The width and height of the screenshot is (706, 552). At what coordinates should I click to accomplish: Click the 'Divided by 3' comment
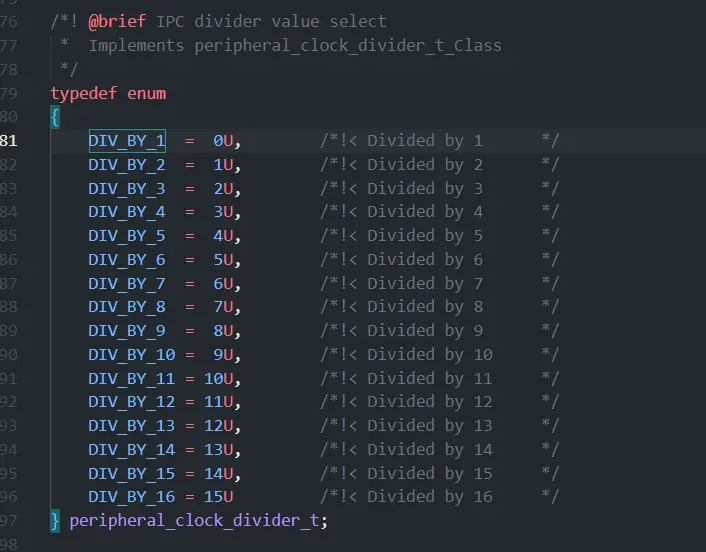point(425,188)
